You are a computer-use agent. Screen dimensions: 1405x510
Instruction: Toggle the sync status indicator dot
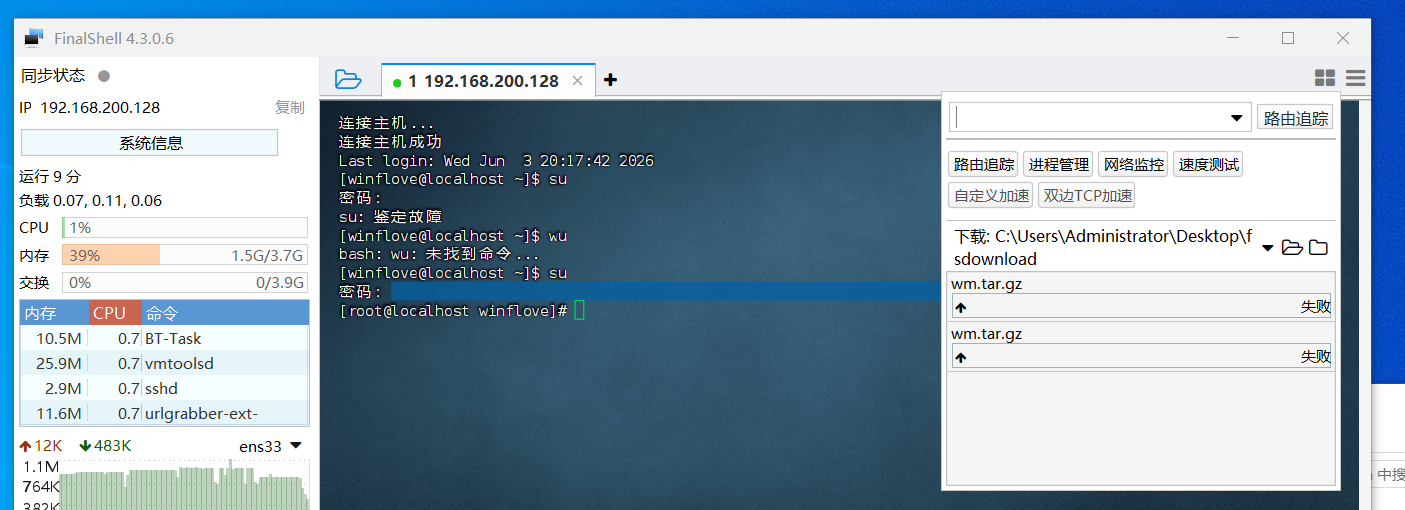point(104,76)
